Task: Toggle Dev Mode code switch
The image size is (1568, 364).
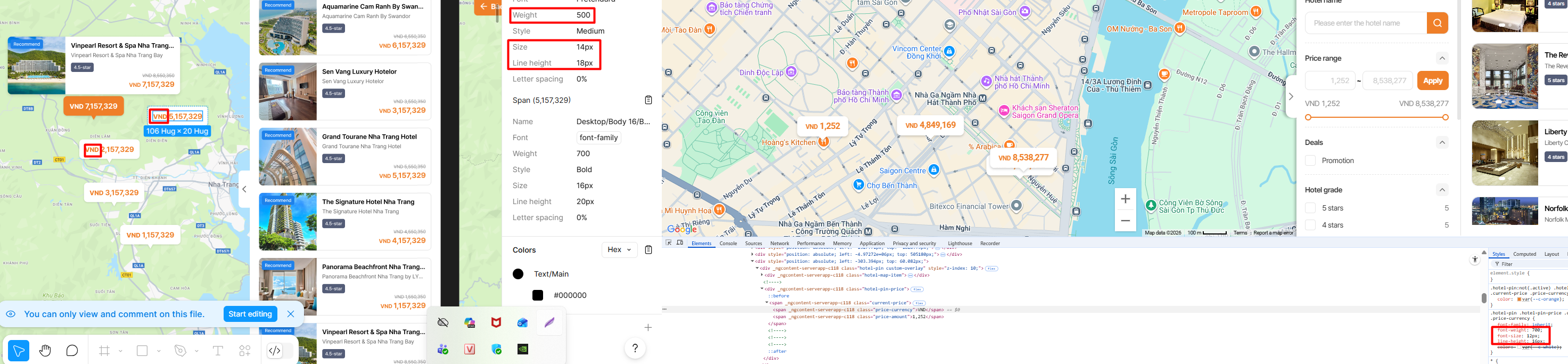Action: (x=275, y=351)
